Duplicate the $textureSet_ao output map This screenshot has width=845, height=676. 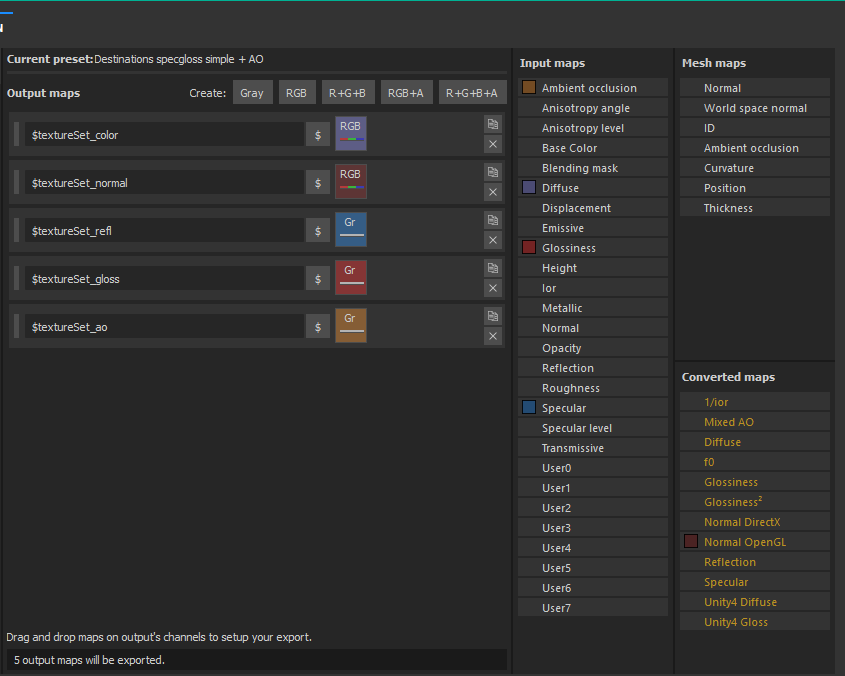click(493, 316)
